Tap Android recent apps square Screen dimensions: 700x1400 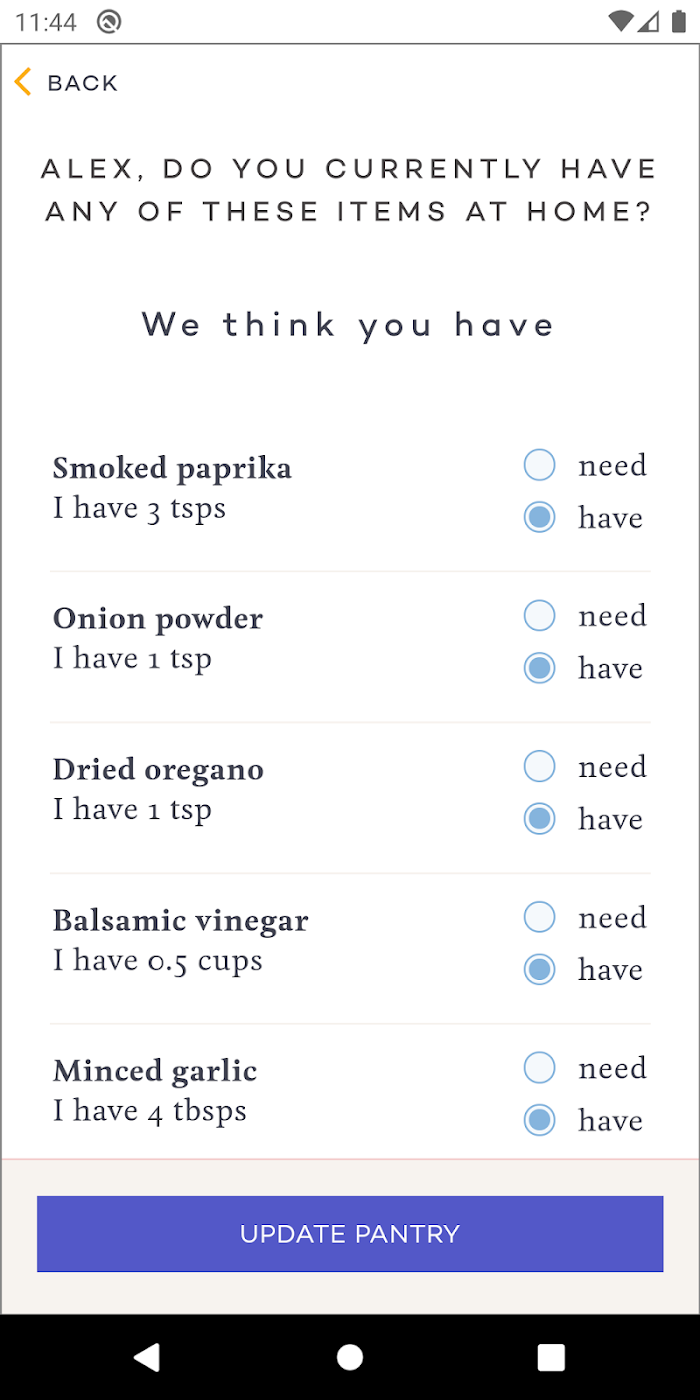[551, 1357]
